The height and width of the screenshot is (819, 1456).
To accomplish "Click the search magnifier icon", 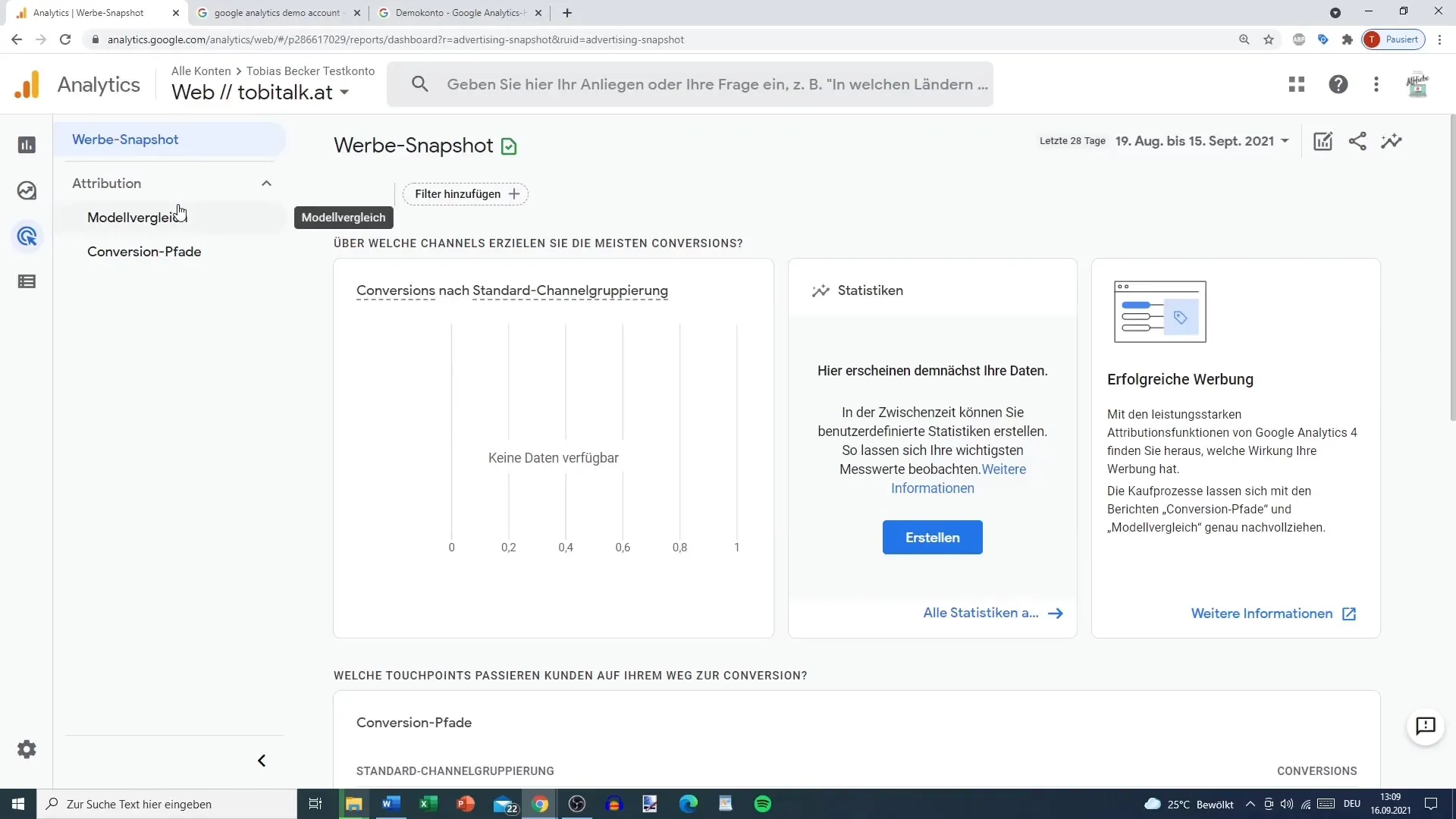I will pyautogui.click(x=419, y=84).
